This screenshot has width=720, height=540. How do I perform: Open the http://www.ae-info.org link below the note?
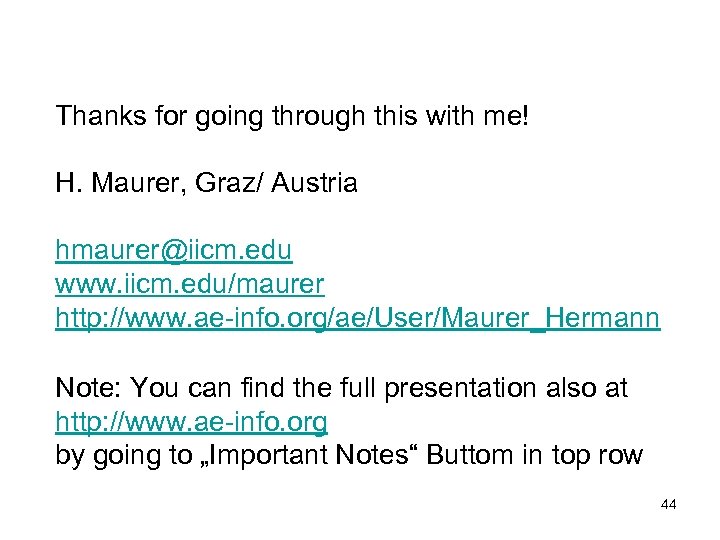[x=191, y=423]
